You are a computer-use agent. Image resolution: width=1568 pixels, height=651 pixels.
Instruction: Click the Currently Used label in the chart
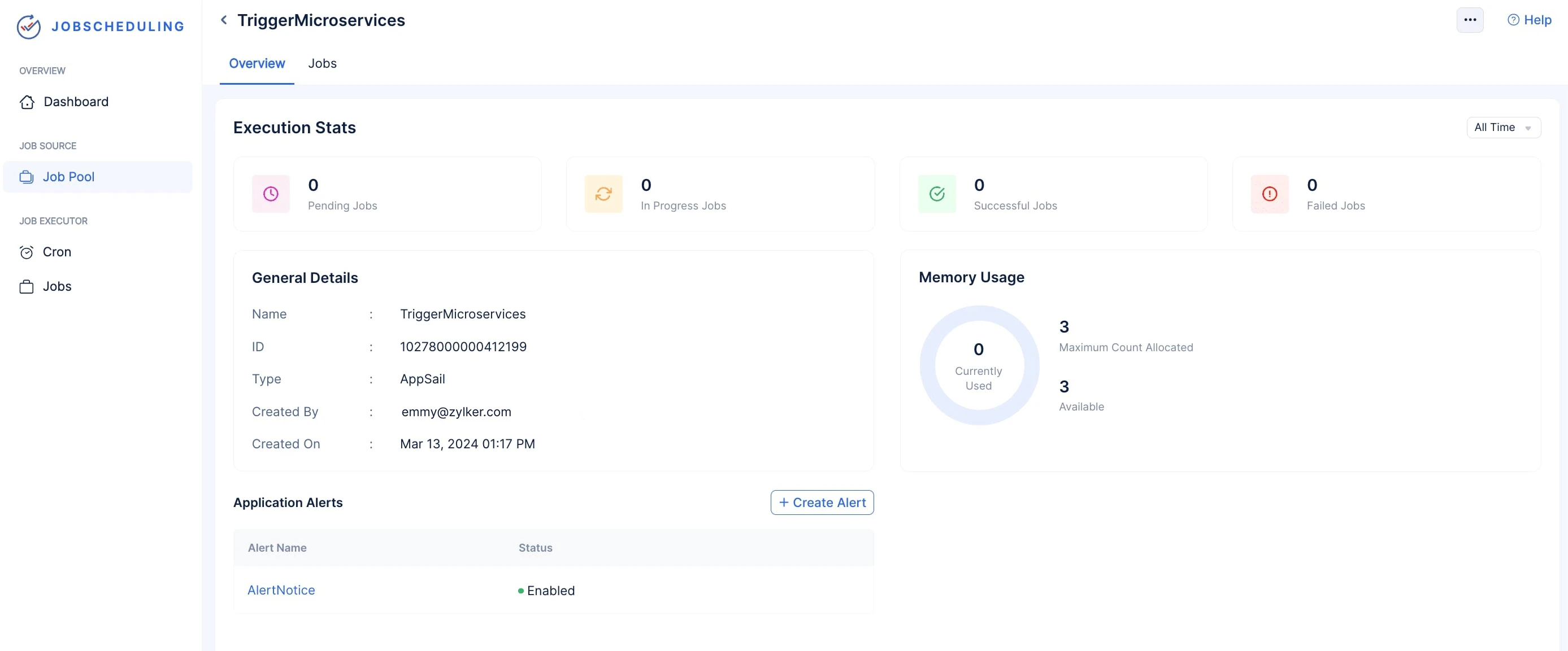coord(978,378)
